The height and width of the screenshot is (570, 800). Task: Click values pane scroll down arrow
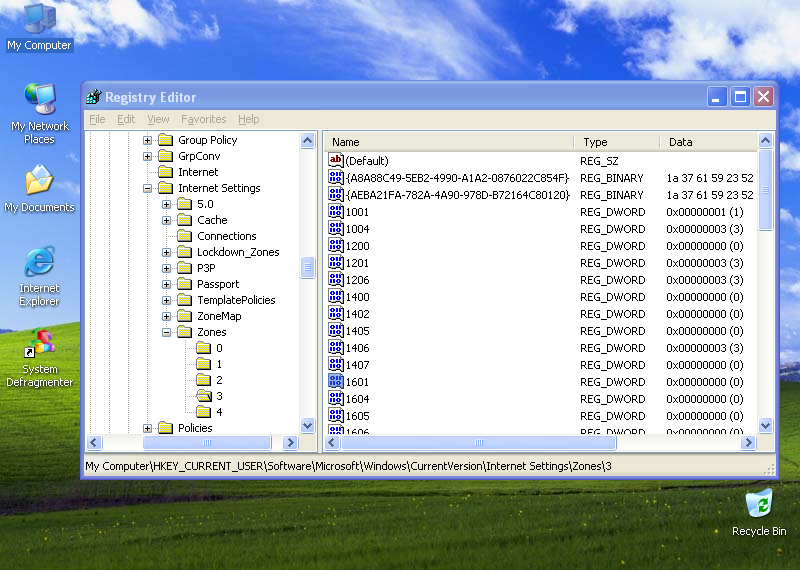(x=765, y=426)
